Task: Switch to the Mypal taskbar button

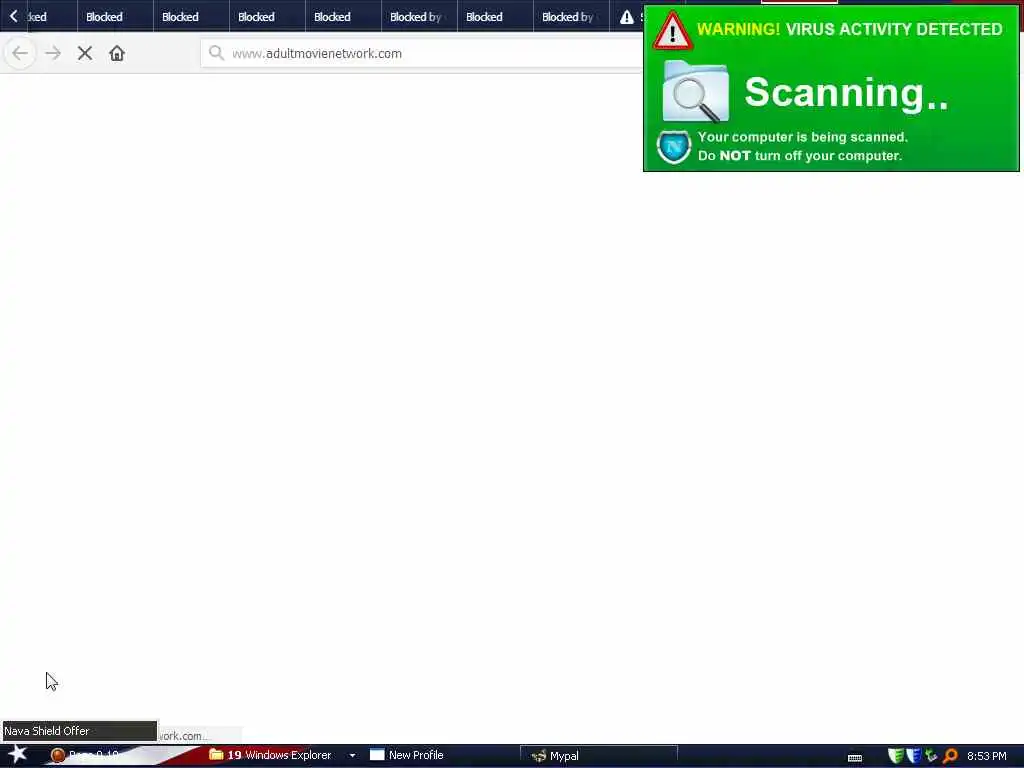Action: tap(598, 756)
